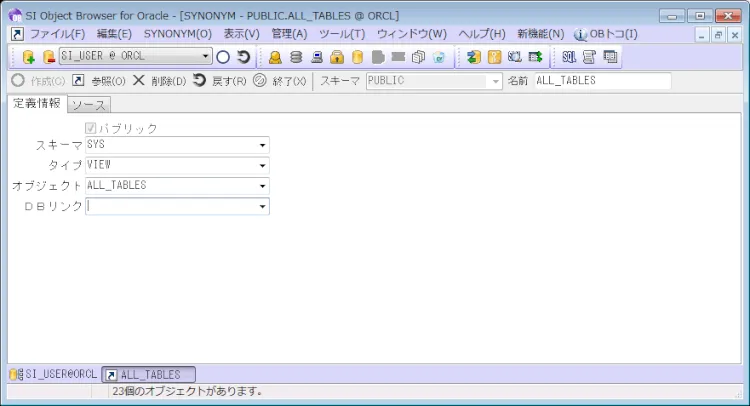Expand the タイプ VIEW dropdown

262,165
